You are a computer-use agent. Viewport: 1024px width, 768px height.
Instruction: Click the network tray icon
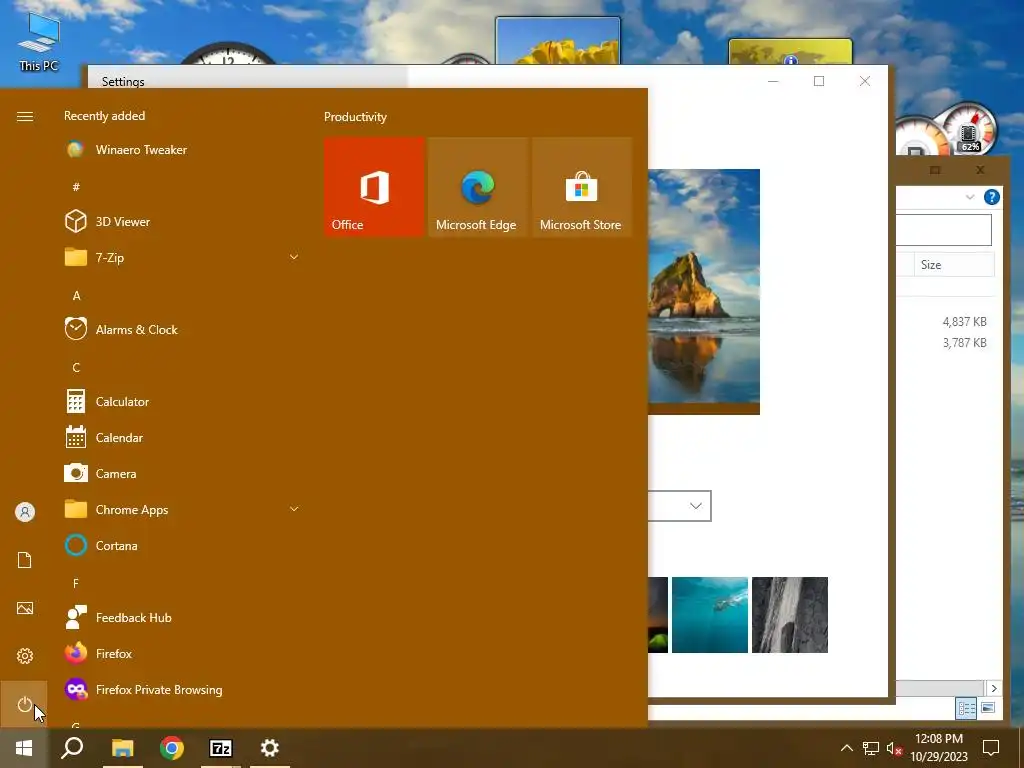(871, 748)
